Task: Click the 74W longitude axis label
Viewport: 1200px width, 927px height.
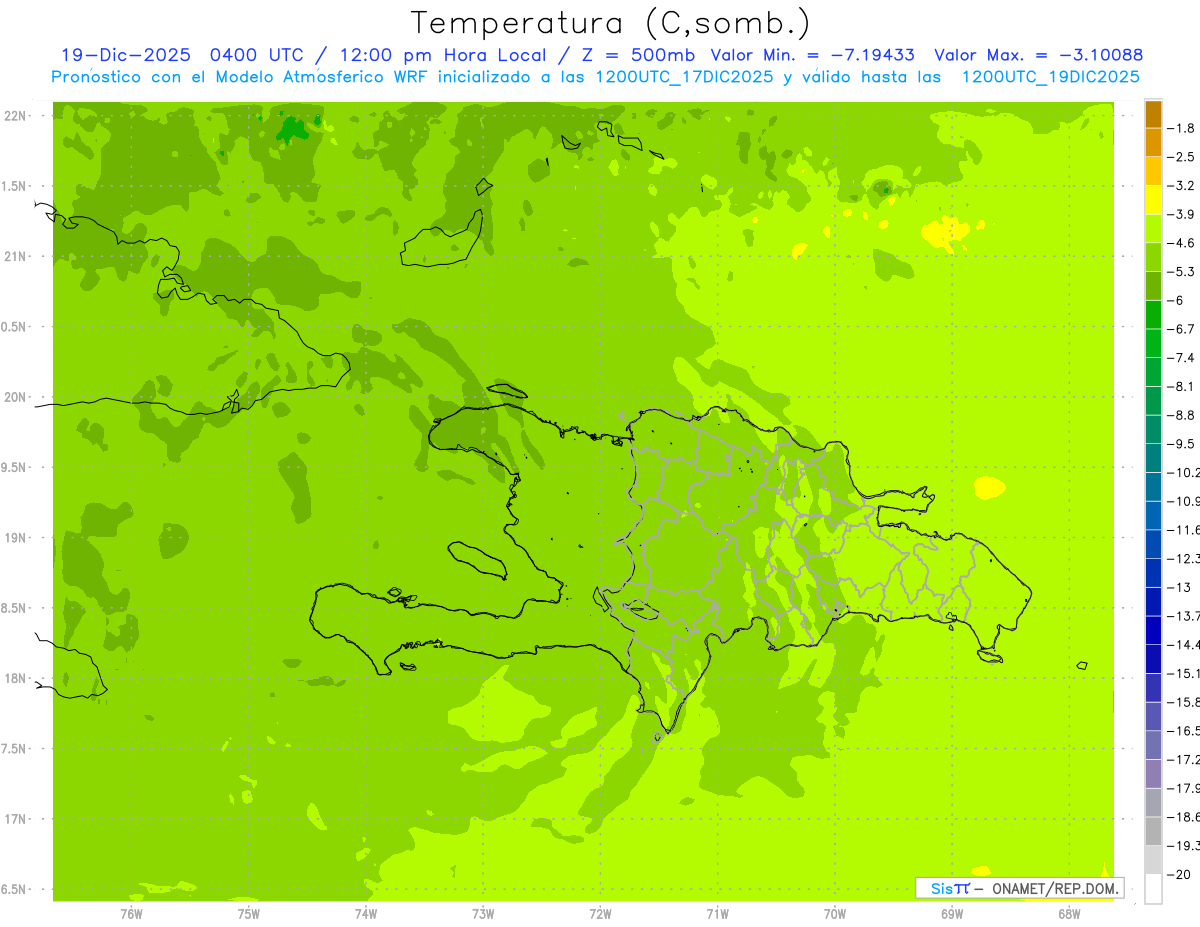Action: pyautogui.click(x=365, y=913)
